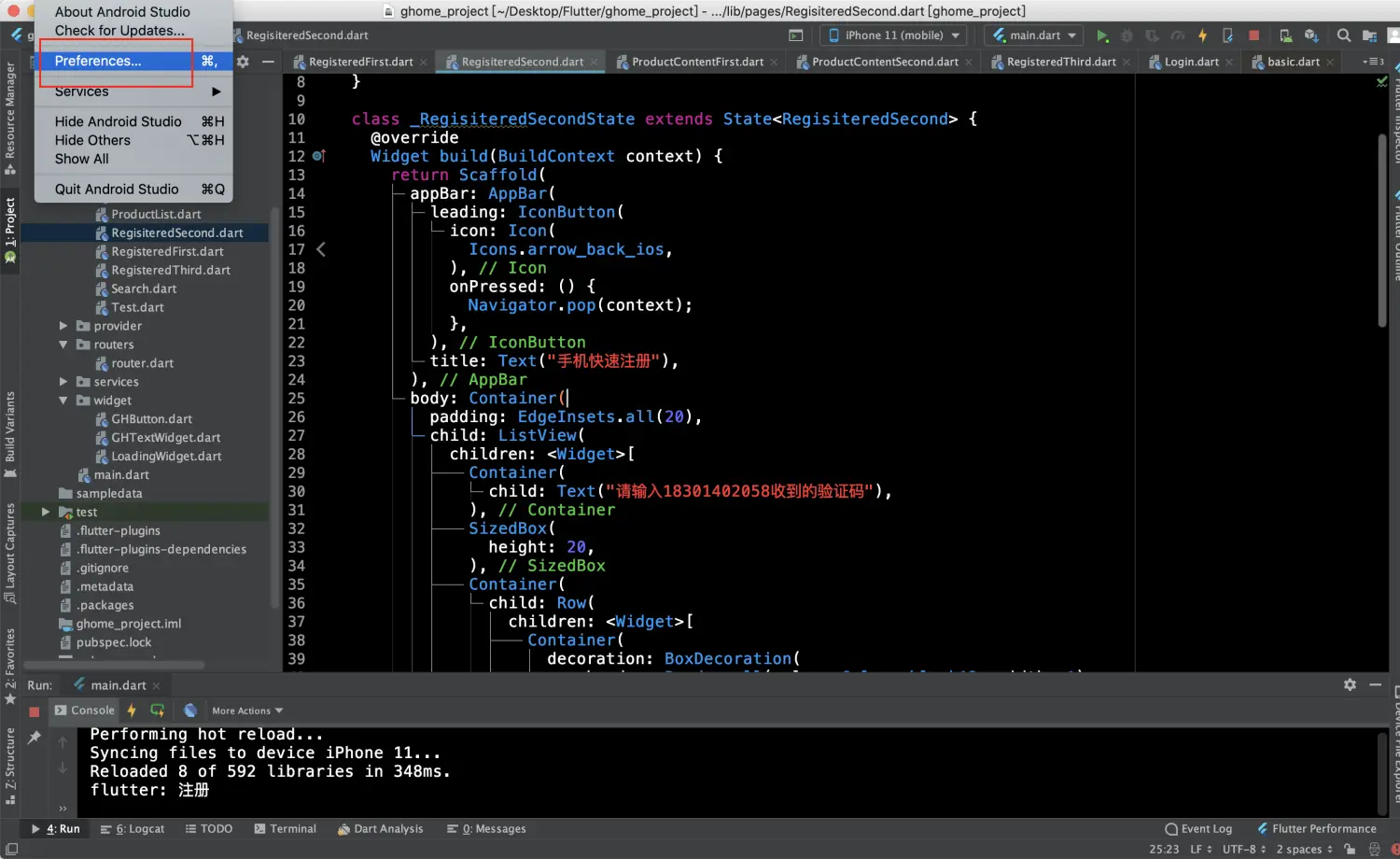Open the Terminal tool window
This screenshot has width=1400, height=859.
[285, 829]
